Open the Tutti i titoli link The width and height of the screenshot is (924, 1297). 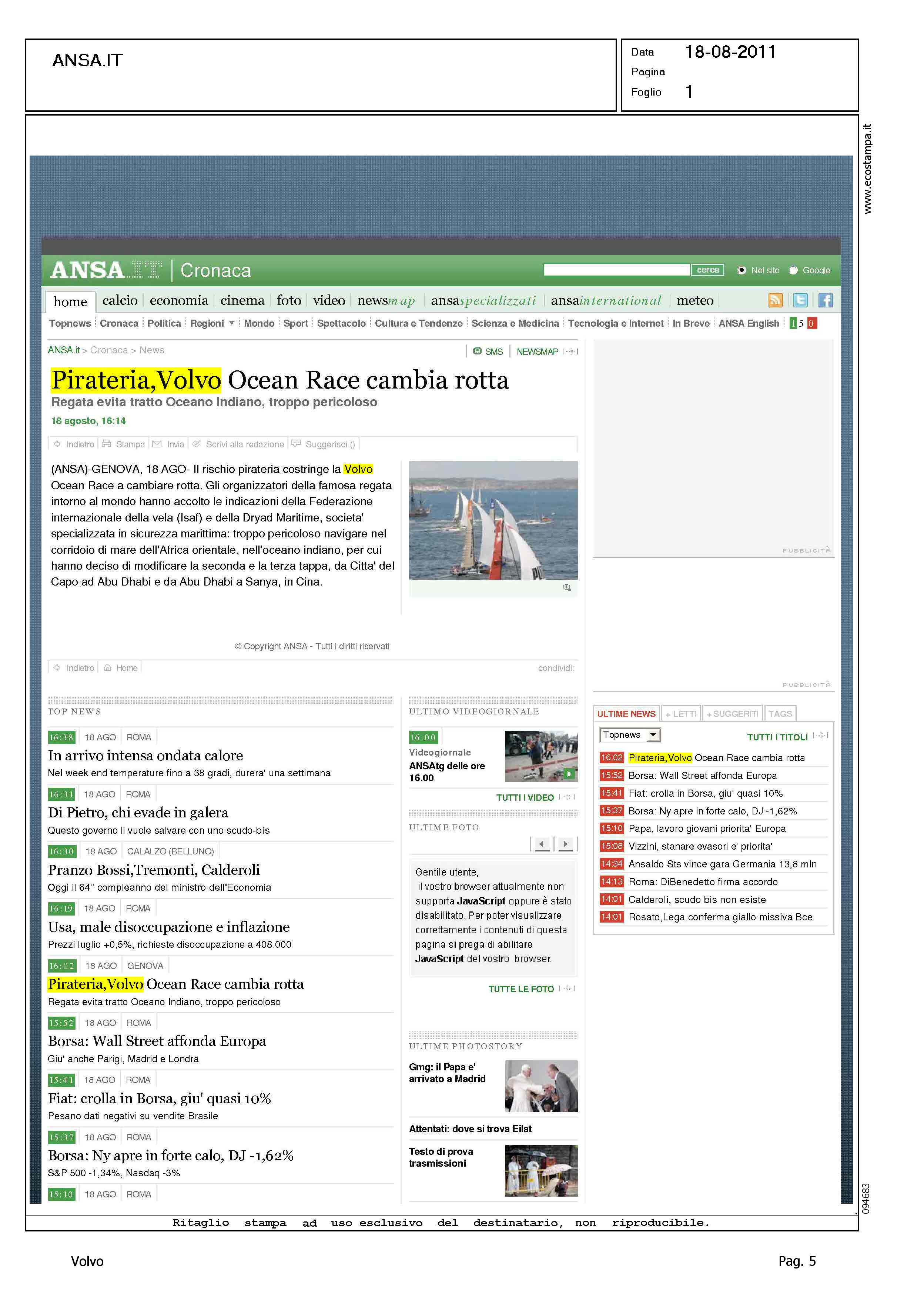click(x=777, y=737)
